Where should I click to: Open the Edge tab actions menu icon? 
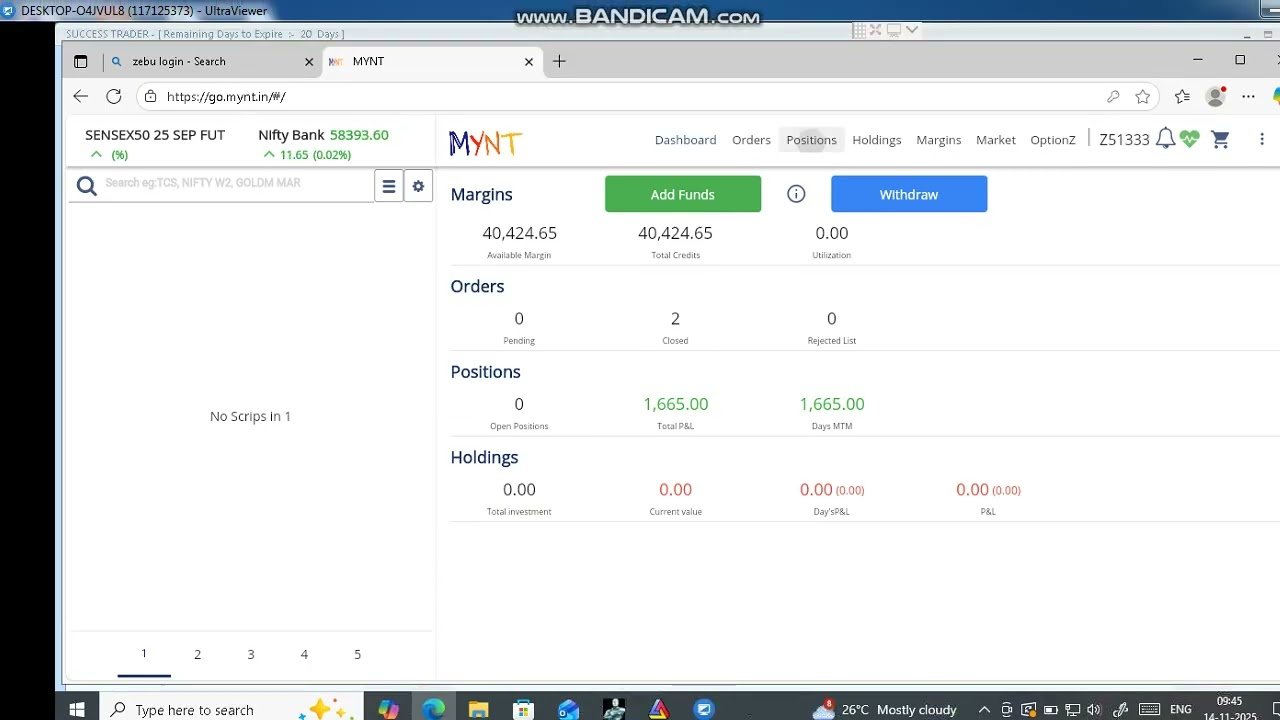[81, 61]
